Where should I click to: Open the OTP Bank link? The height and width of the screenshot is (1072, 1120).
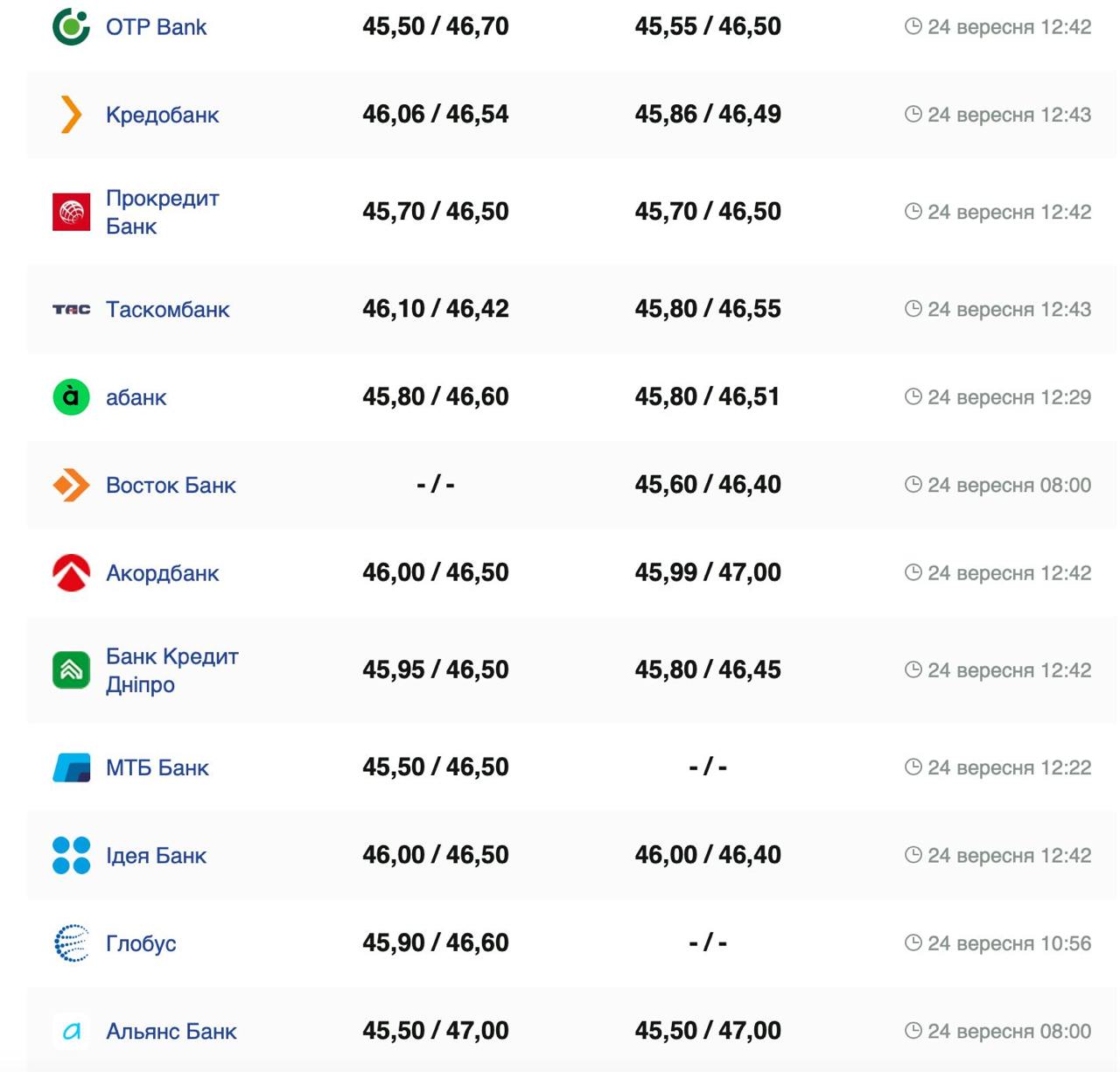[x=156, y=27]
